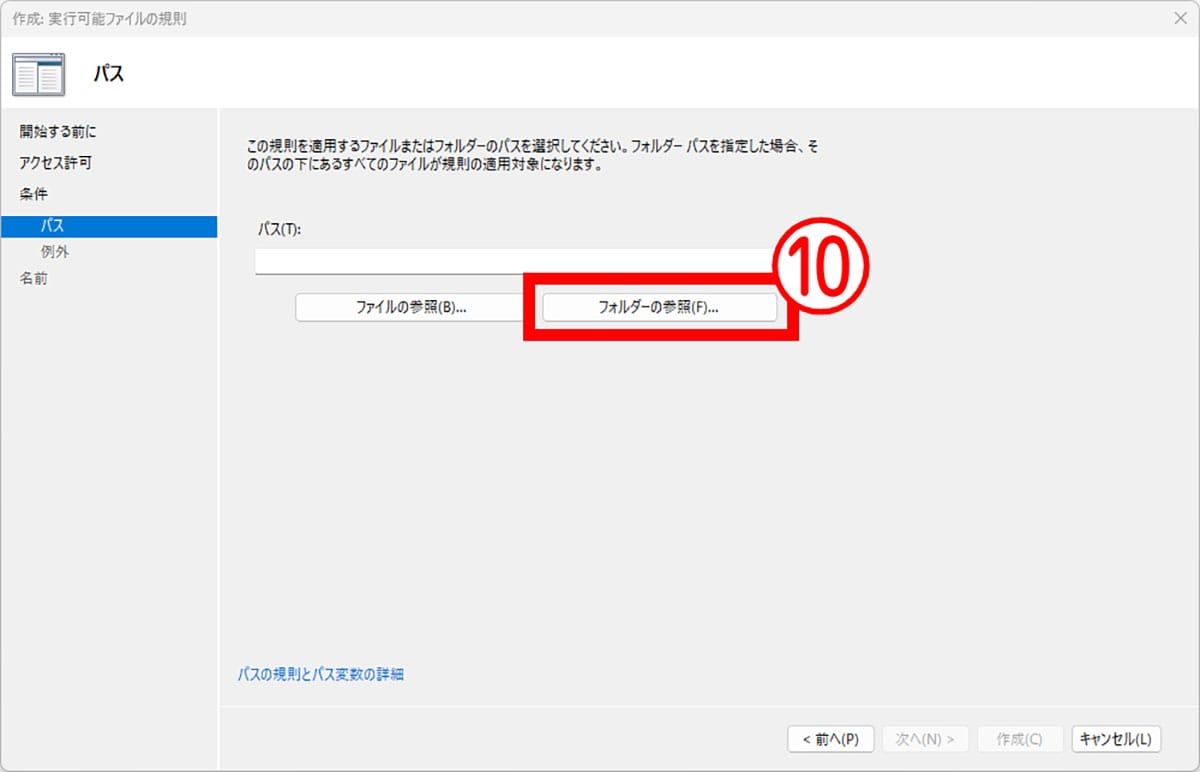
Task: Go to the アクセス許可 step
Action: [56, 163]
